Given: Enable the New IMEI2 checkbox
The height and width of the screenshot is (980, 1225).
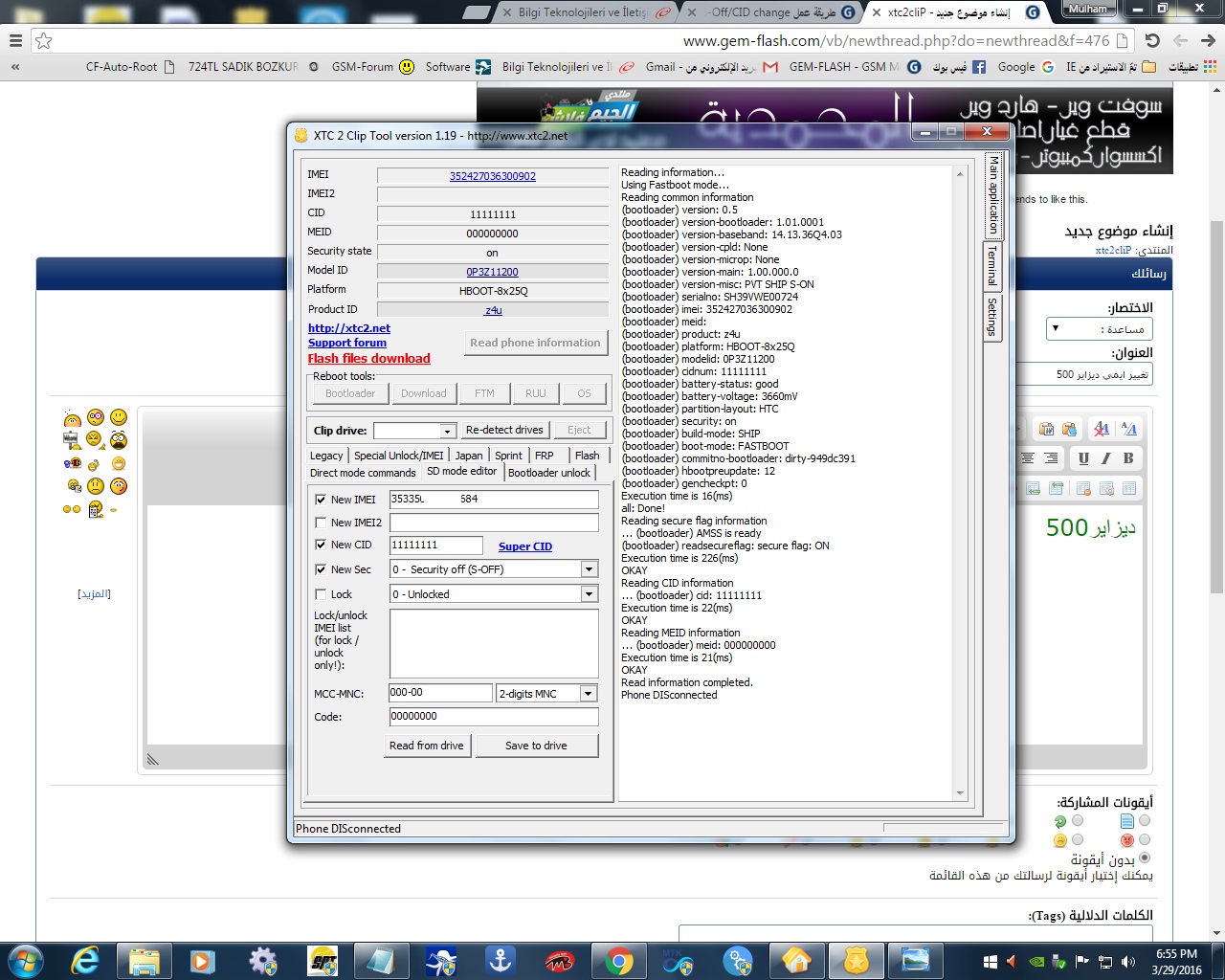Looking at the screenshot, I should point(321,523).
